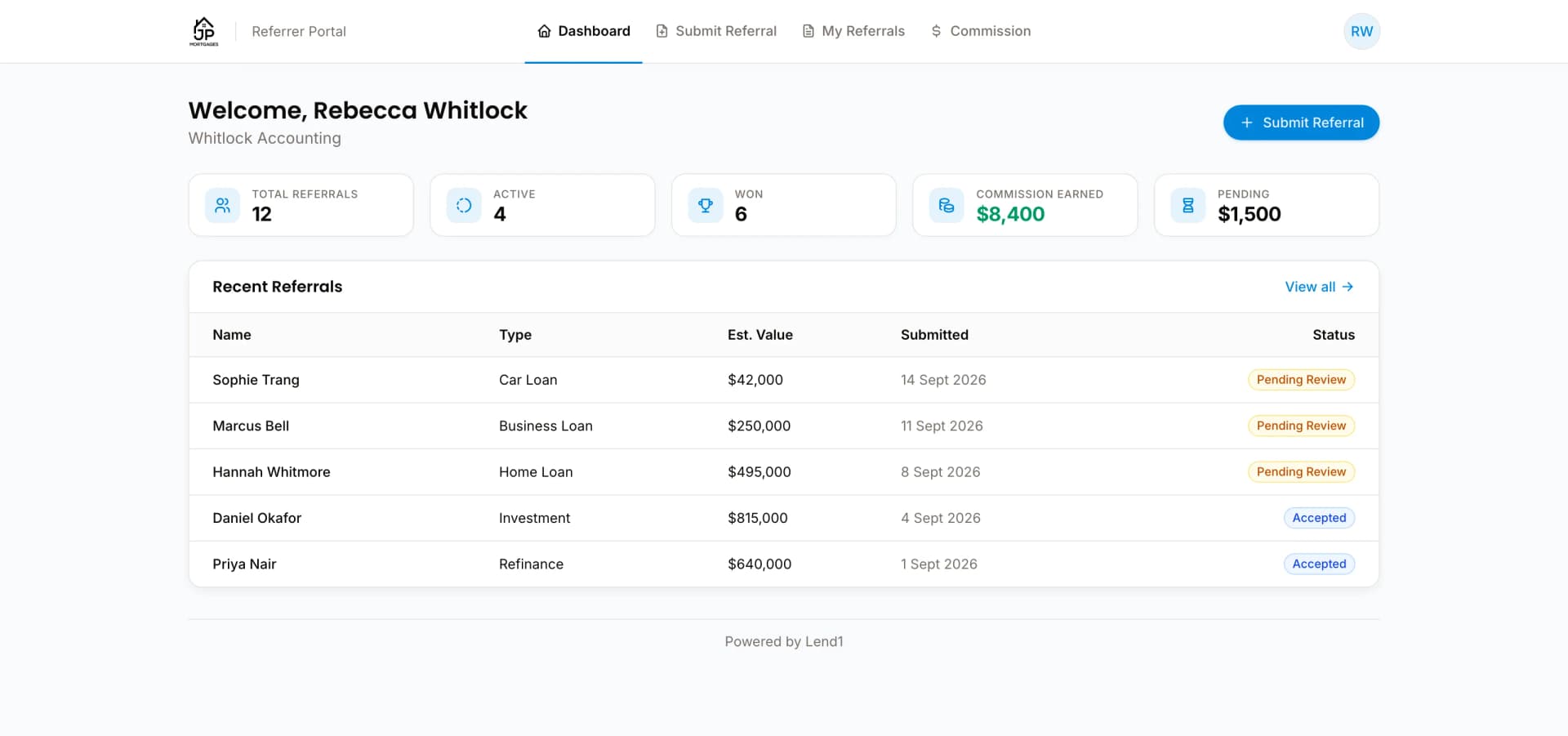Click Marcus Bell's Pending Review badge
This screenshot has width=1568, height=736.
pyautogui.click(x=1301, y=426)
